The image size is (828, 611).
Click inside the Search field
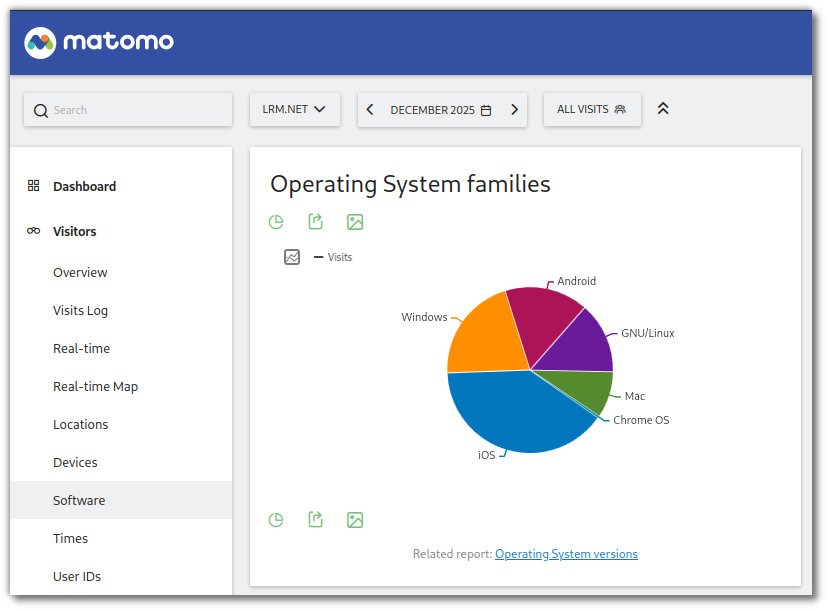coord(127,109)
